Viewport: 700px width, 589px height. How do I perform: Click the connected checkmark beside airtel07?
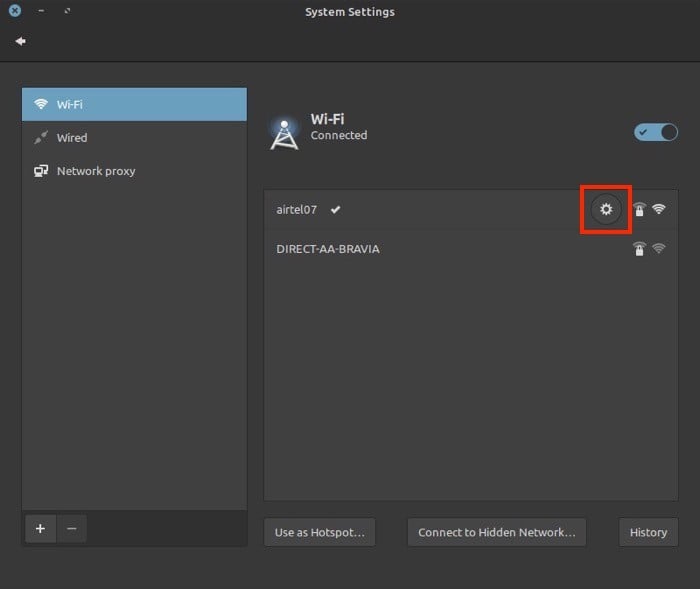pyautogui.click(x=335, y=209)
